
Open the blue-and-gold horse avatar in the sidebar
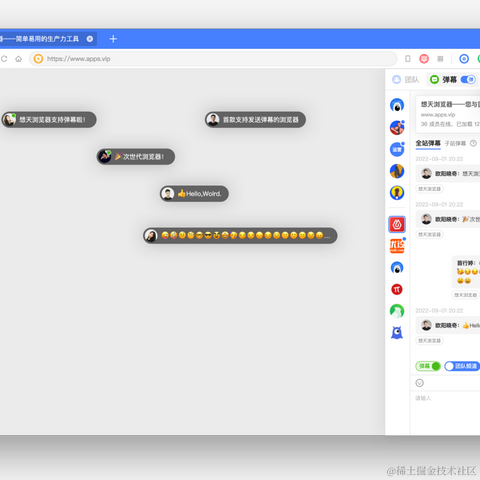point(397,171)
